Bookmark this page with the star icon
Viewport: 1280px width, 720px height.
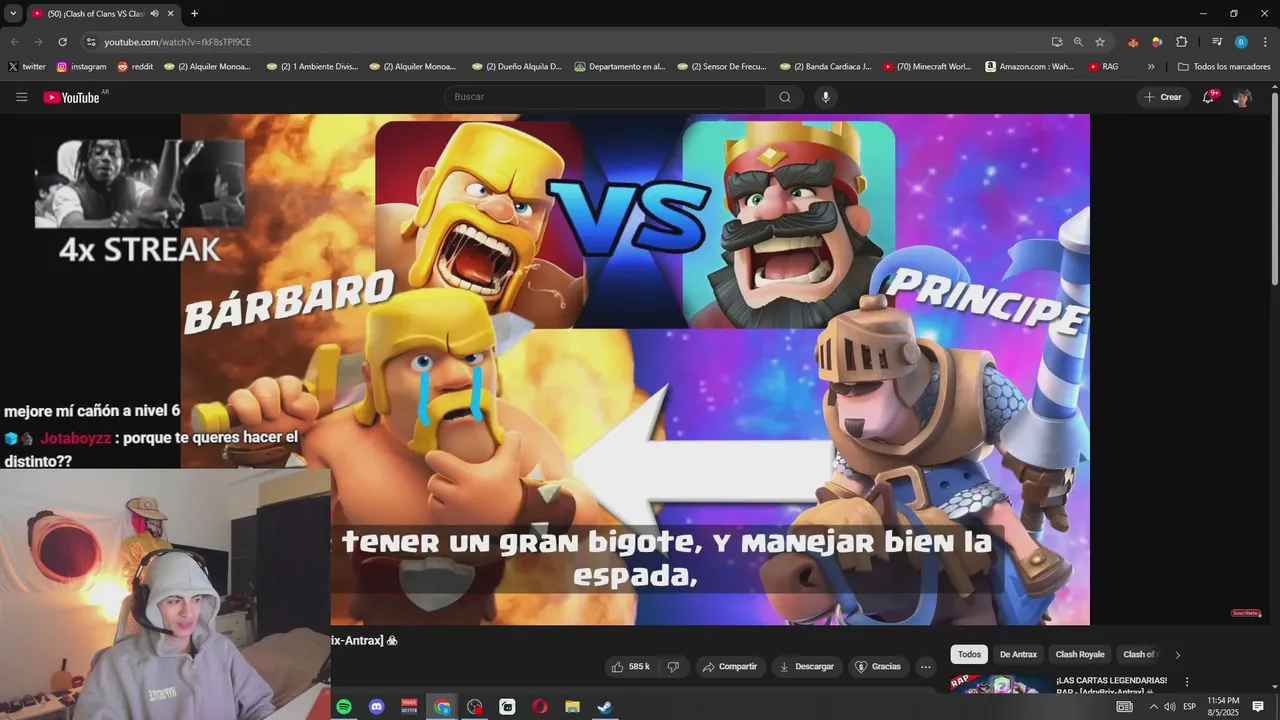1100,42
